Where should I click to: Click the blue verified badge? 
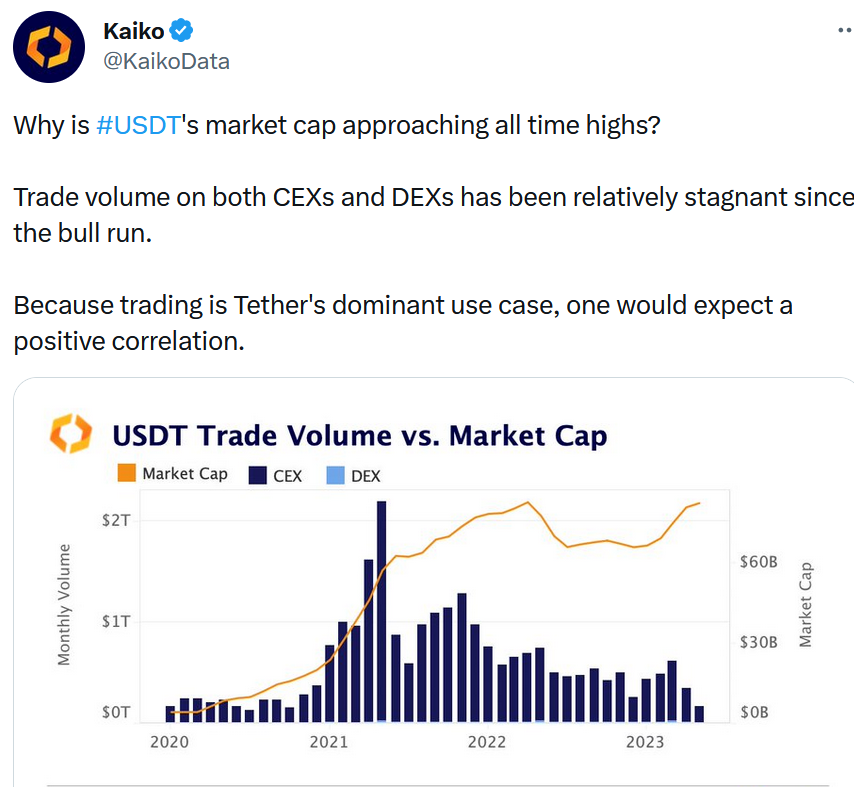coord(181,32)
